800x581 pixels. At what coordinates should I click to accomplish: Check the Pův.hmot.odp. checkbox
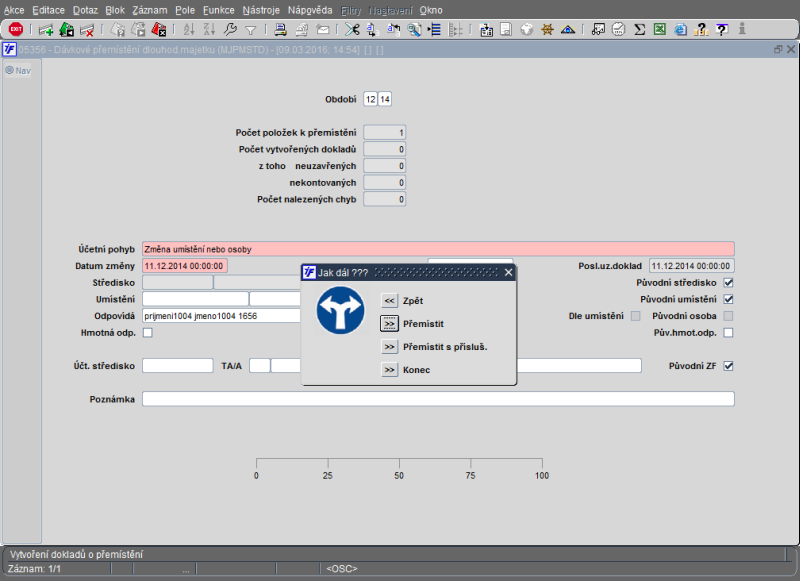point(729,333)
